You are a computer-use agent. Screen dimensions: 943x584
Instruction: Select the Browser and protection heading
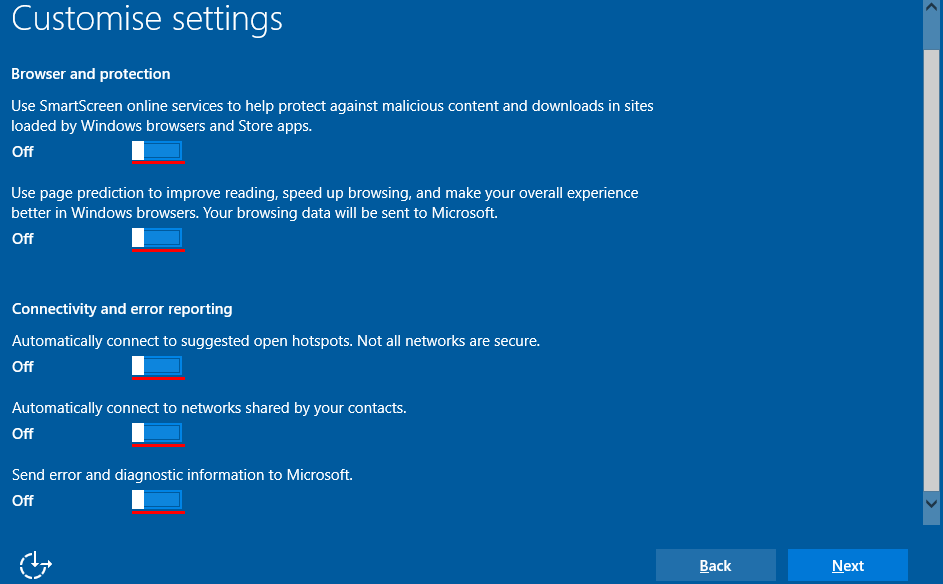click(91, 74)
